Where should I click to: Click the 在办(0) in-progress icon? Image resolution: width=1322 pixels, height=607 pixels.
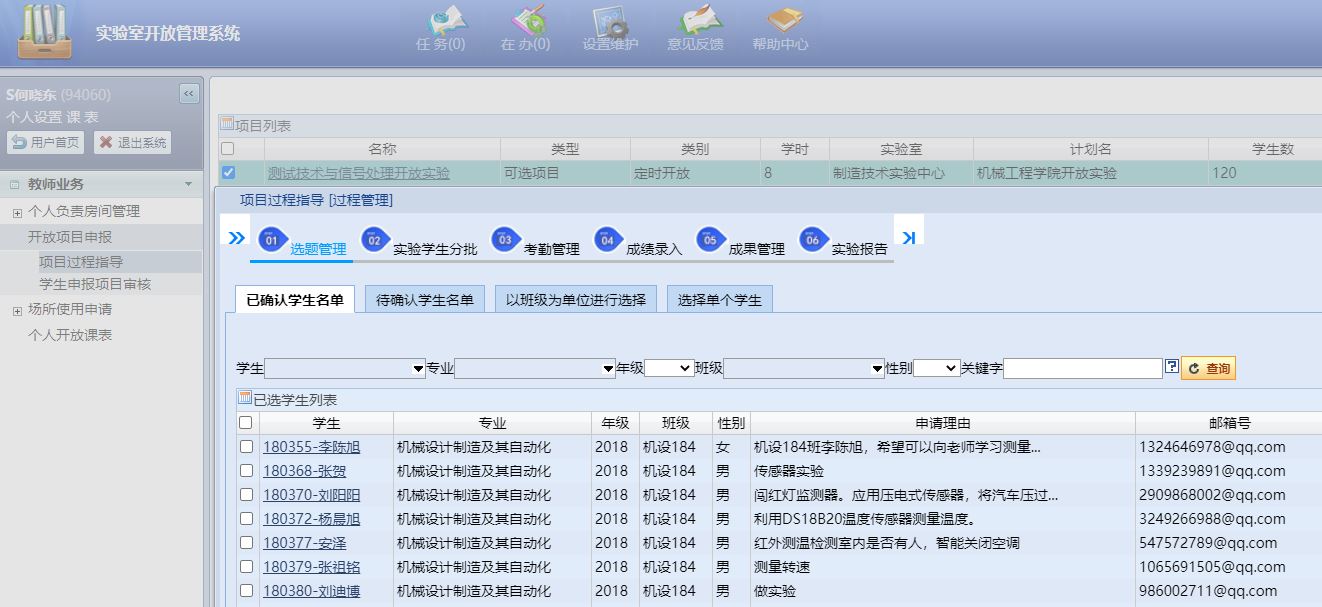(526, 28)
